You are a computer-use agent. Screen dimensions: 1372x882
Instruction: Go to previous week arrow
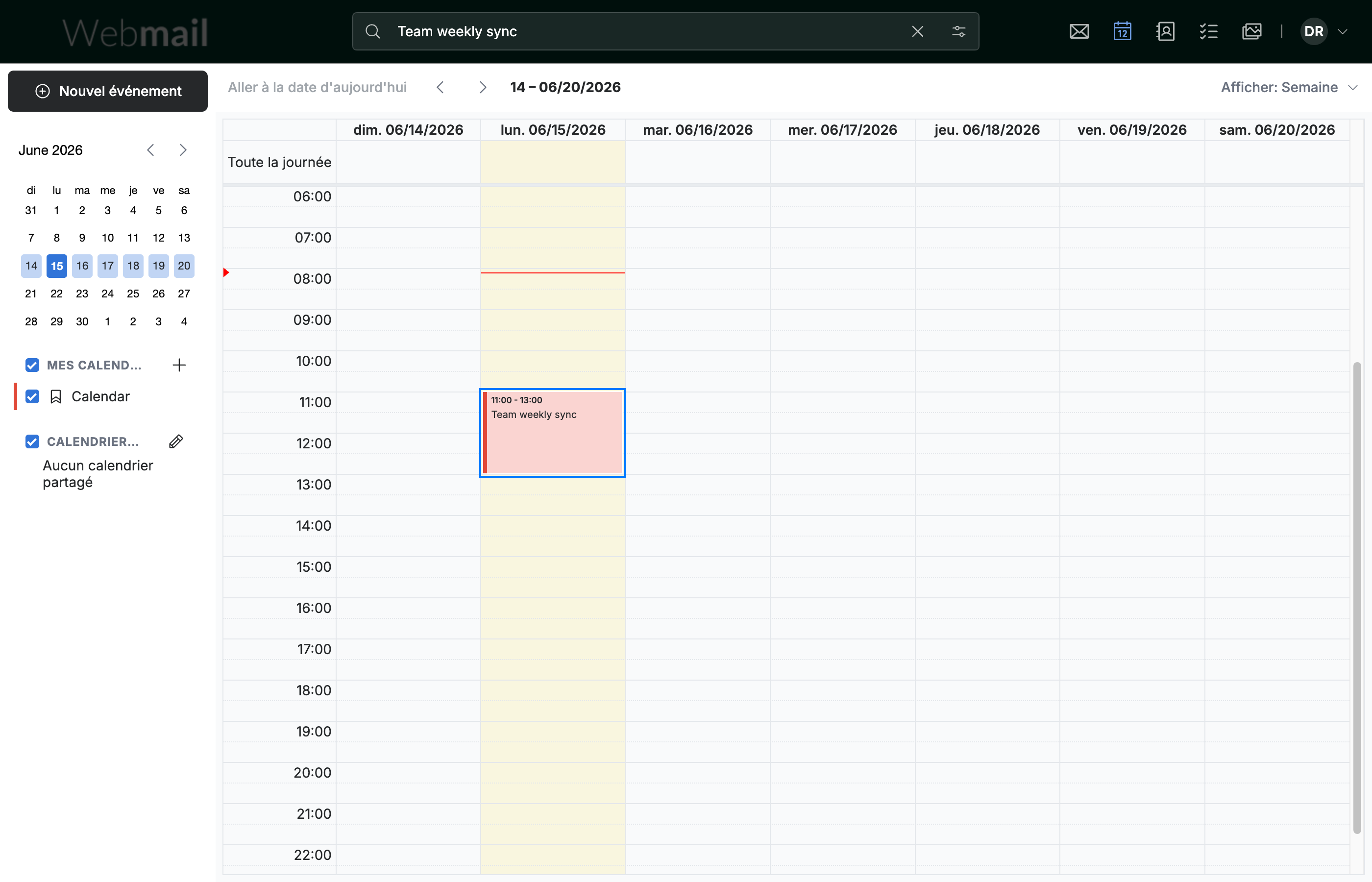tap(440, 87)
